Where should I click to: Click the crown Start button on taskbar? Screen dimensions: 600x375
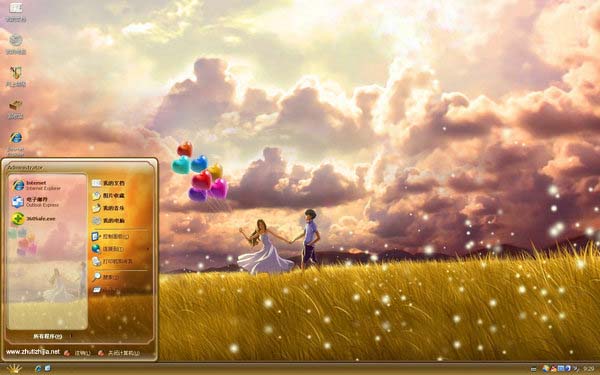point(14,369)
